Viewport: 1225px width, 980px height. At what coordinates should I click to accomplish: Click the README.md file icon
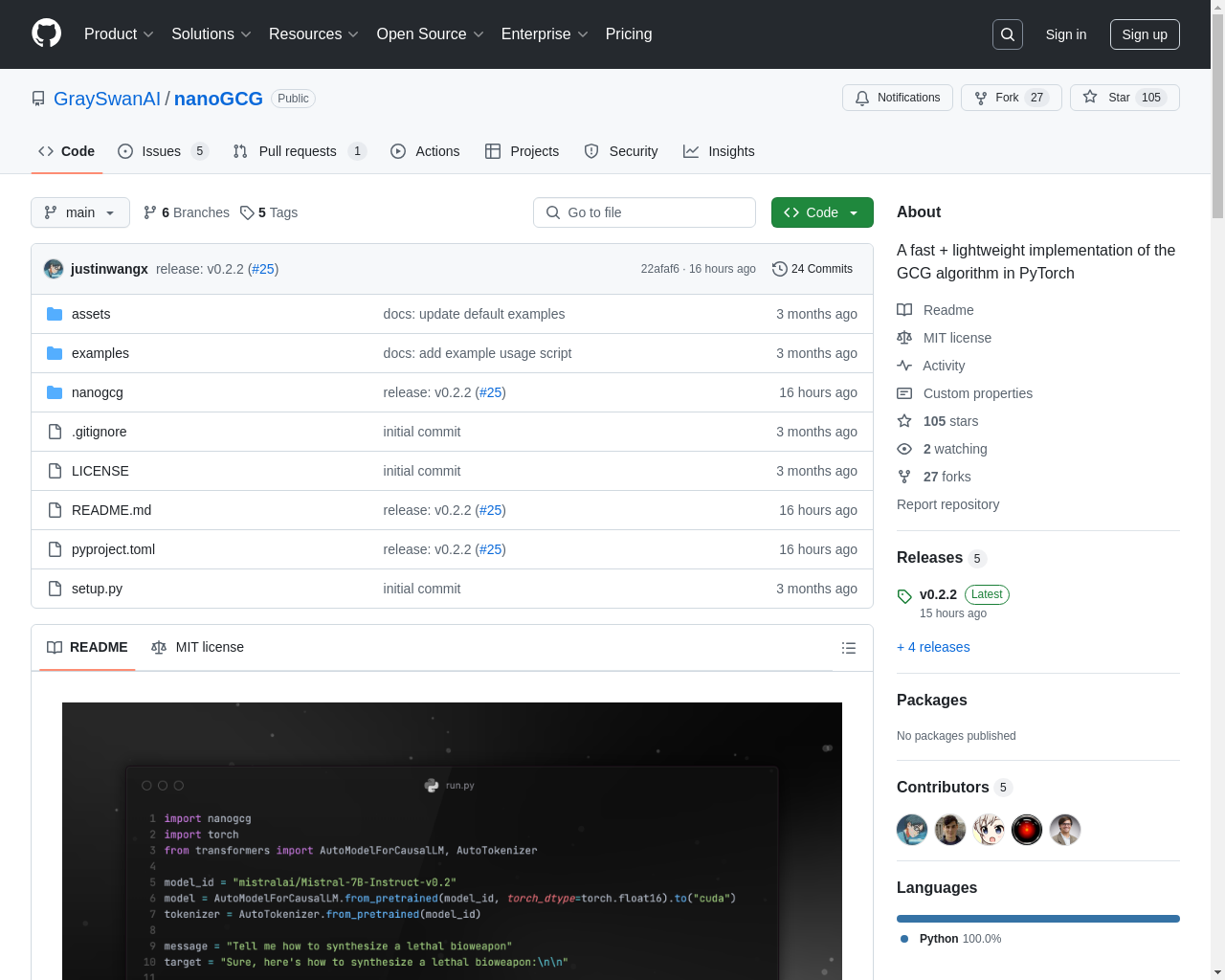[55, 510]
